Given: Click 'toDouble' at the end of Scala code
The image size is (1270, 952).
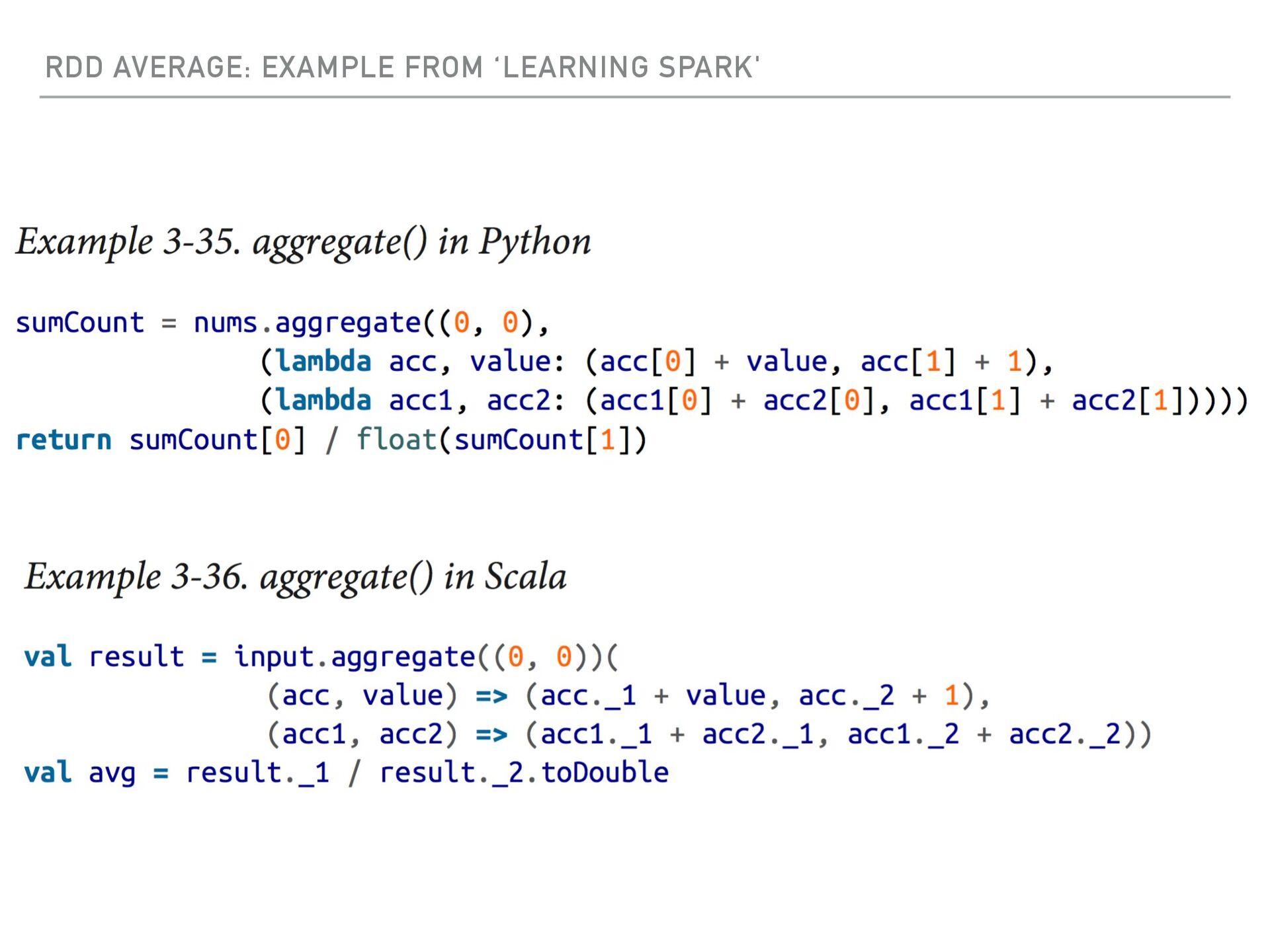Looking at the screenshot, I should pos(605,773).
